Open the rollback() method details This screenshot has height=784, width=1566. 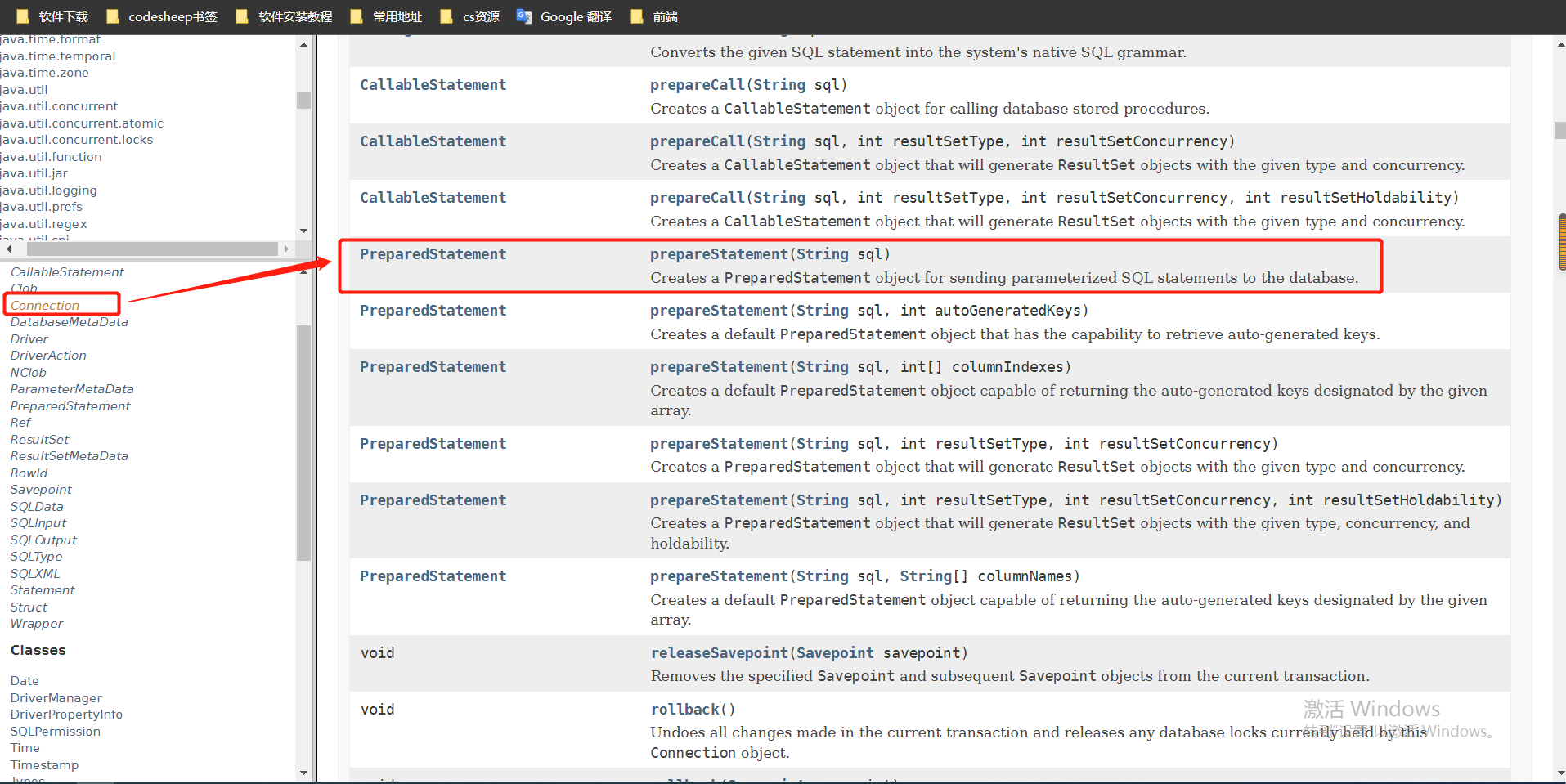click(684, 710)
